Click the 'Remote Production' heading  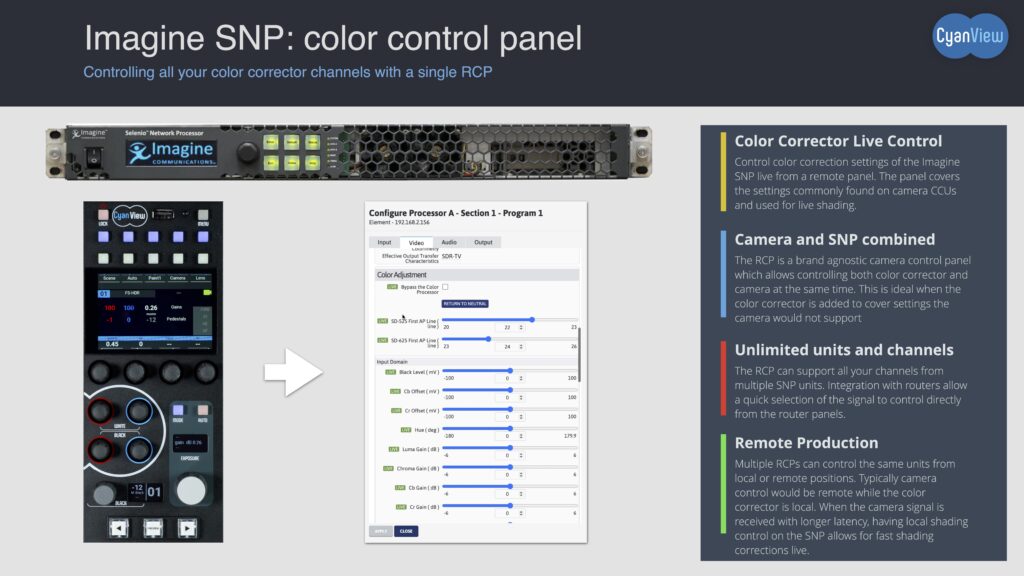point(806,443)
